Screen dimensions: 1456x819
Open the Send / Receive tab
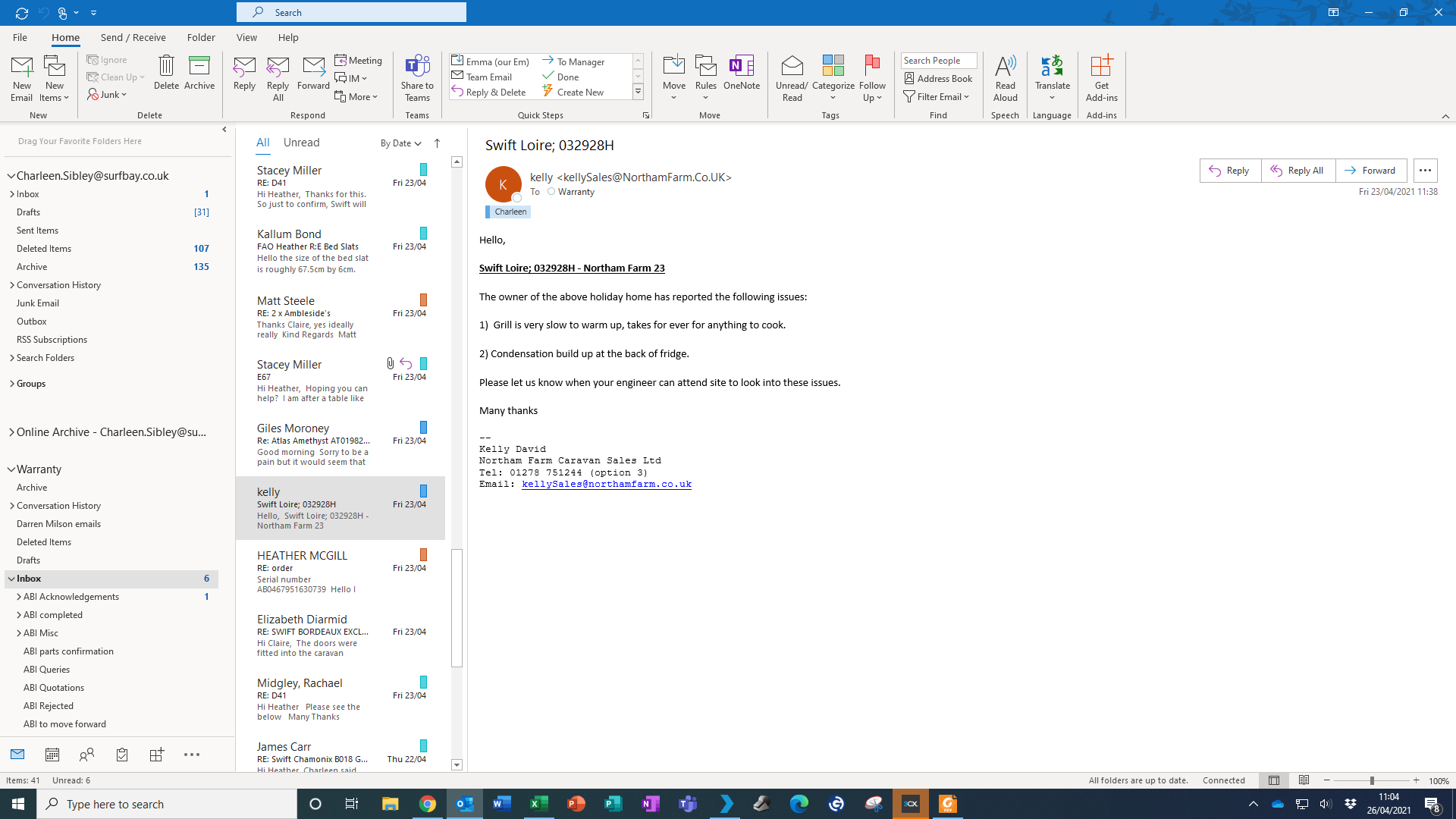133,37
